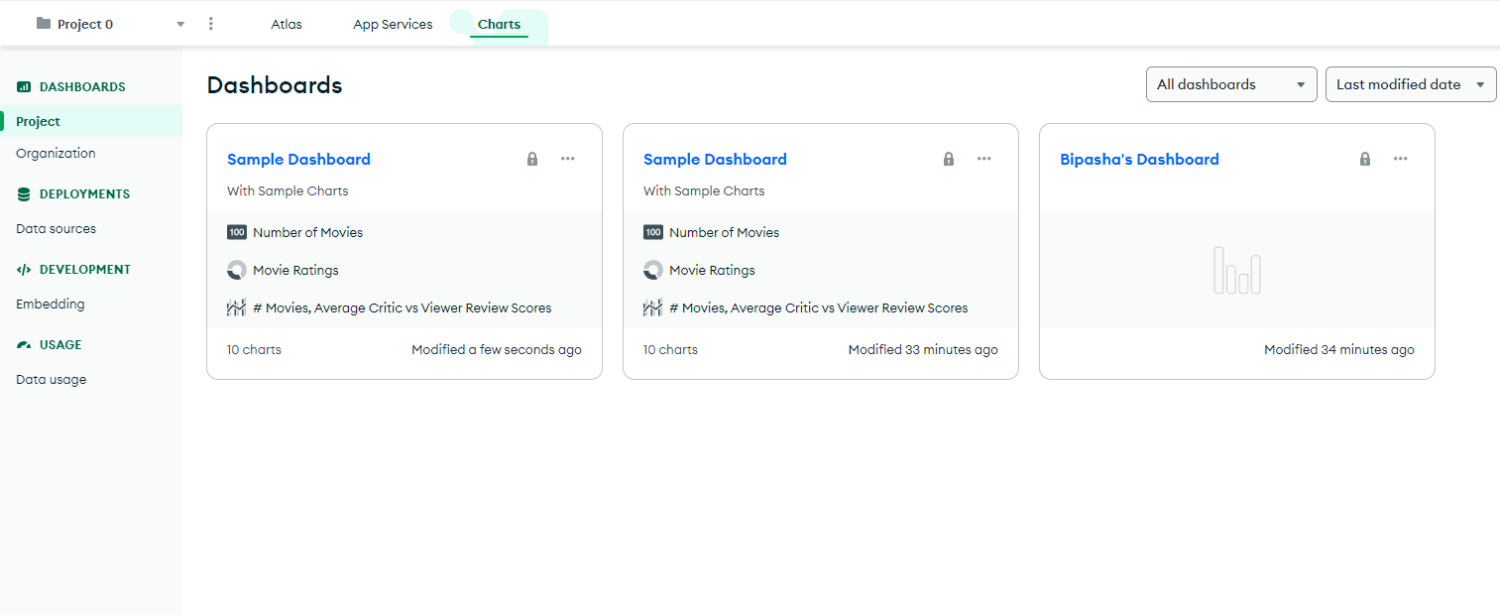The height and width of the screenshot is (615, 1500).
Task: Click the Number of Movies numeric chart icon
Action: (x=237, y=231)
